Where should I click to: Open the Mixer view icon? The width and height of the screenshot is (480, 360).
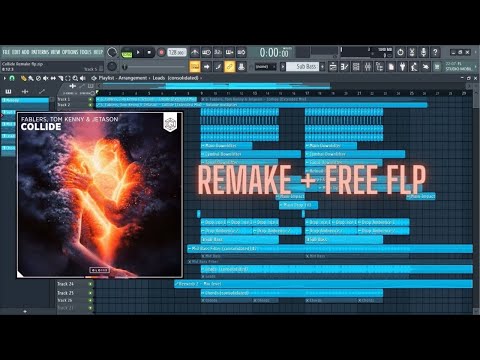click(368, 67)
